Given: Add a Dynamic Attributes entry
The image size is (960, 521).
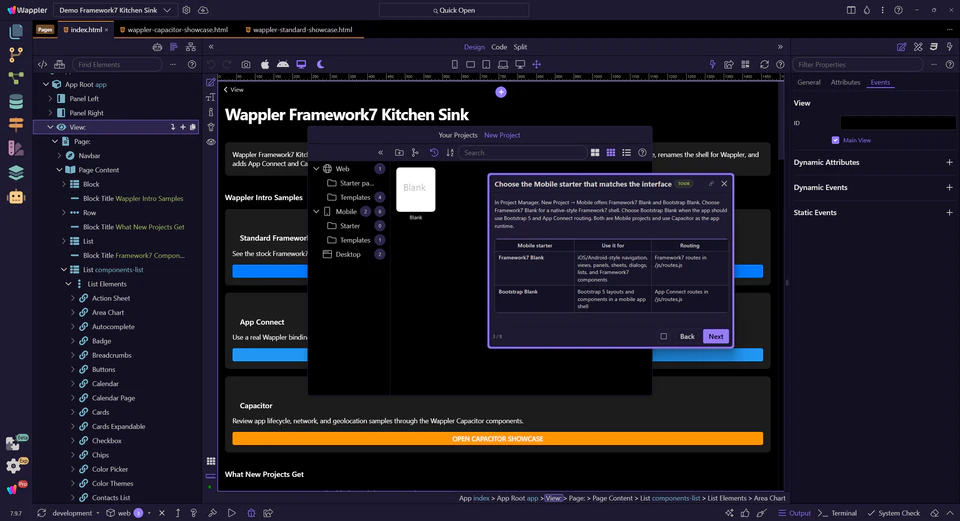Looking at the screenshot, I should [x=949, y=162].
